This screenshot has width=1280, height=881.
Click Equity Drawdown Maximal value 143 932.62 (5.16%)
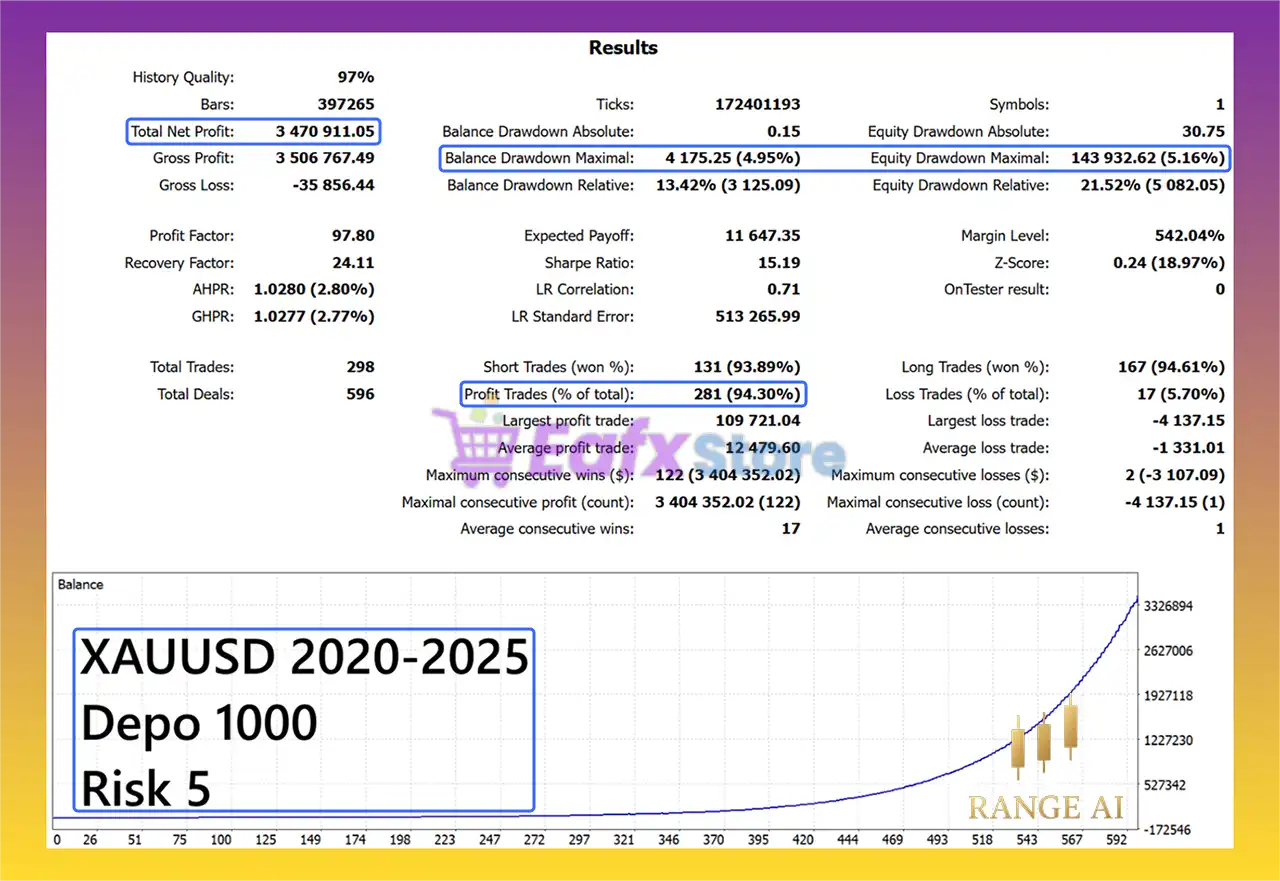click(x=1148, y=158)
